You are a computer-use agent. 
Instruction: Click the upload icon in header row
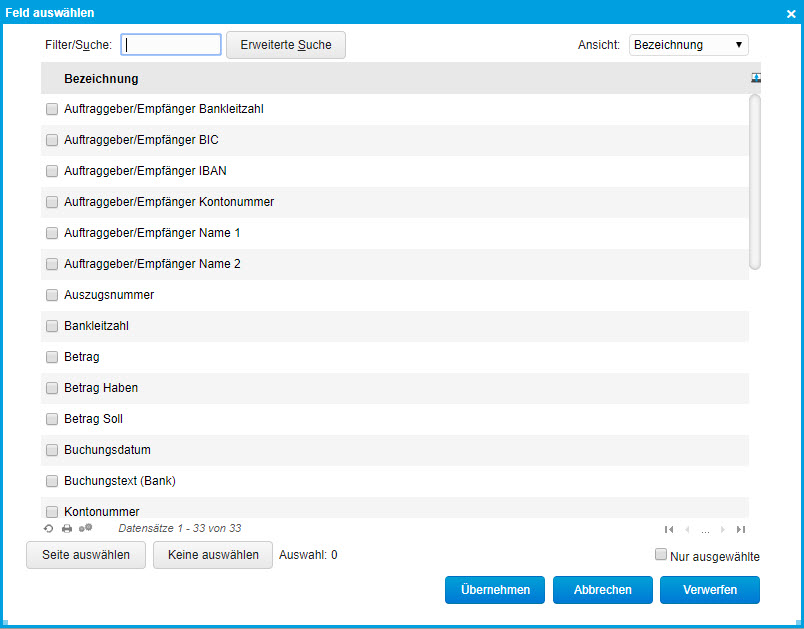(755, 78)
